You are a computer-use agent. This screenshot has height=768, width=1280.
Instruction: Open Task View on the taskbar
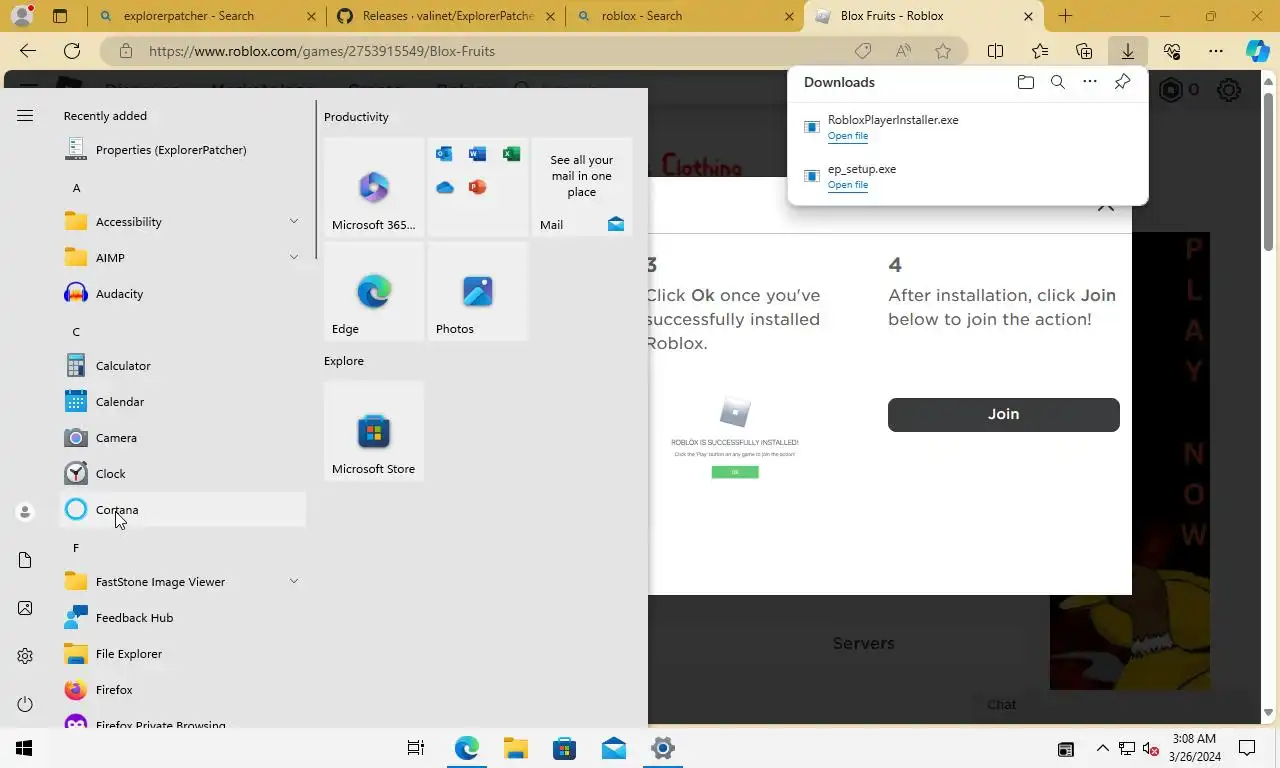pyautogui.click(x=416, y=748)
